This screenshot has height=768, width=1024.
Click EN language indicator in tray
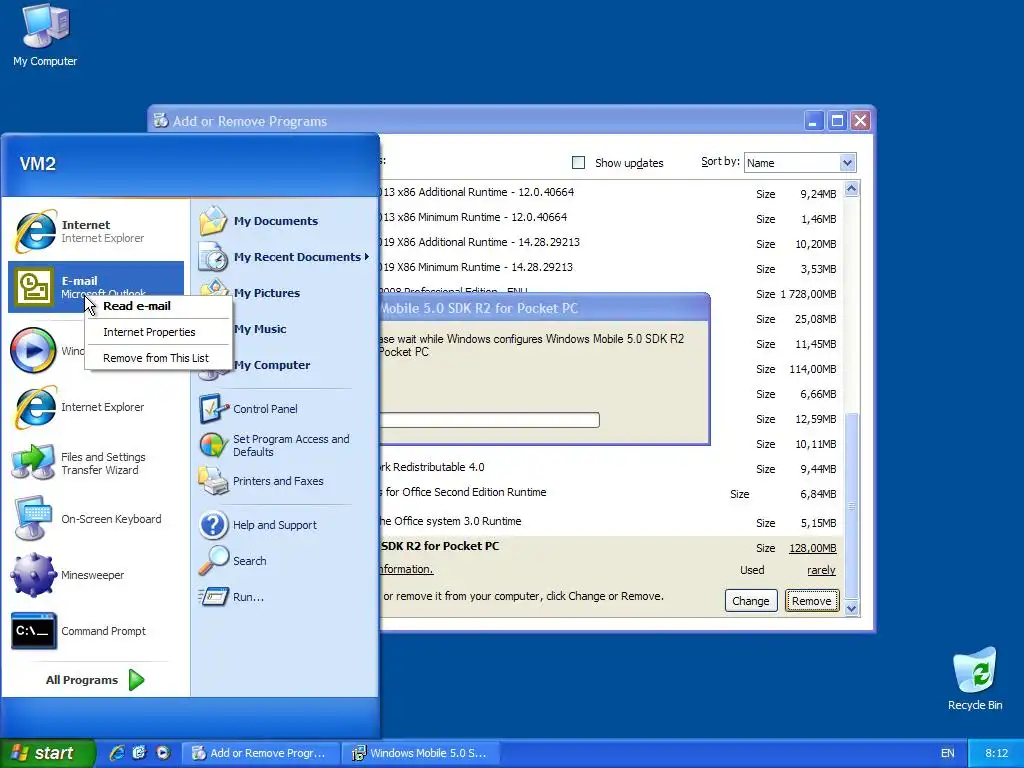(947, 753)
